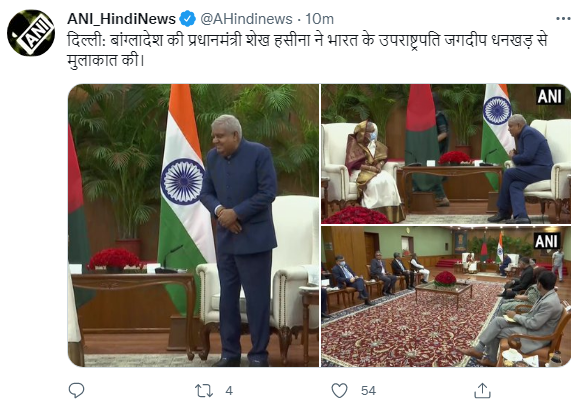Open the share upload icon

(x=483, y=391)
